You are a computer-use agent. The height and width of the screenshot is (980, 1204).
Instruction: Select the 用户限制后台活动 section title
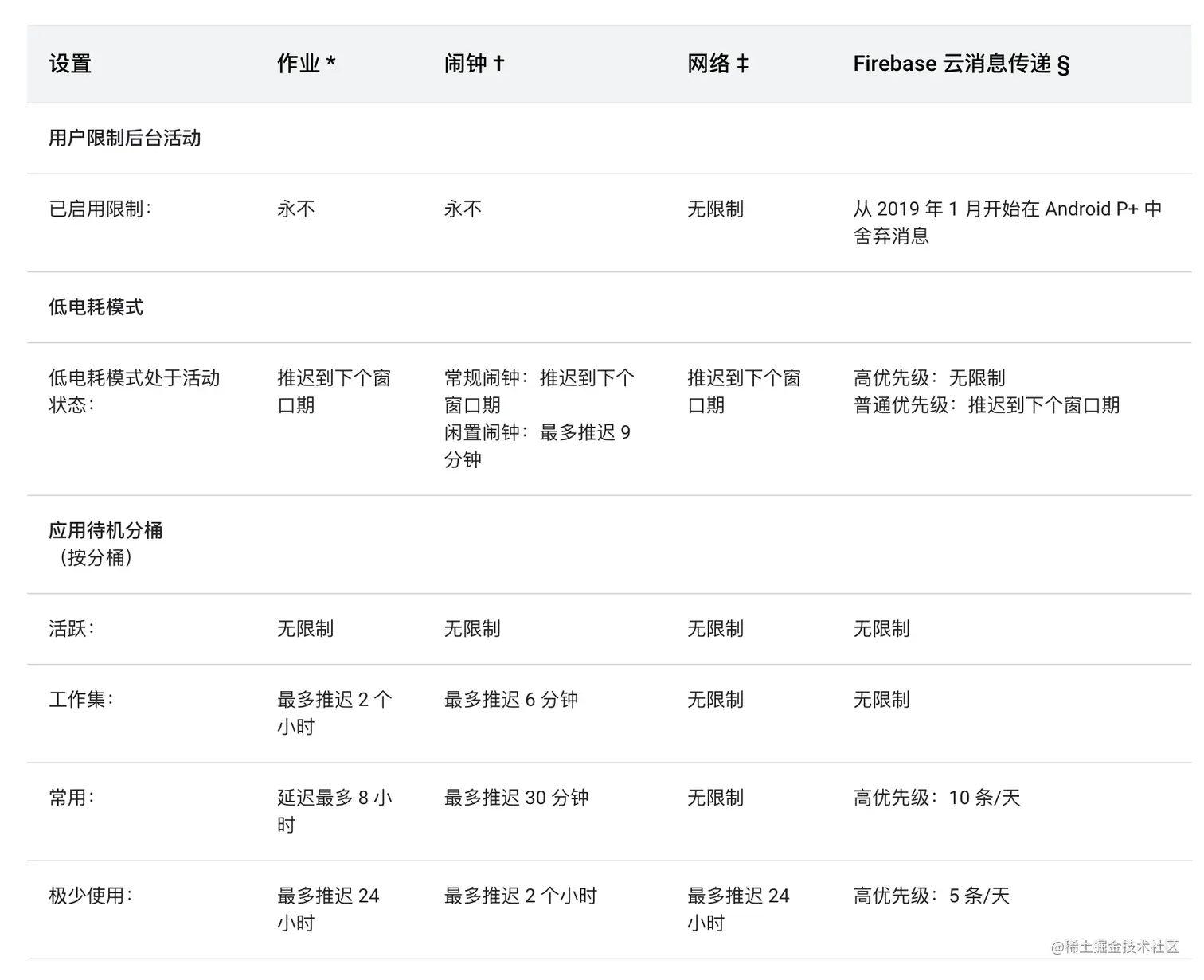[x=125, y=139]
